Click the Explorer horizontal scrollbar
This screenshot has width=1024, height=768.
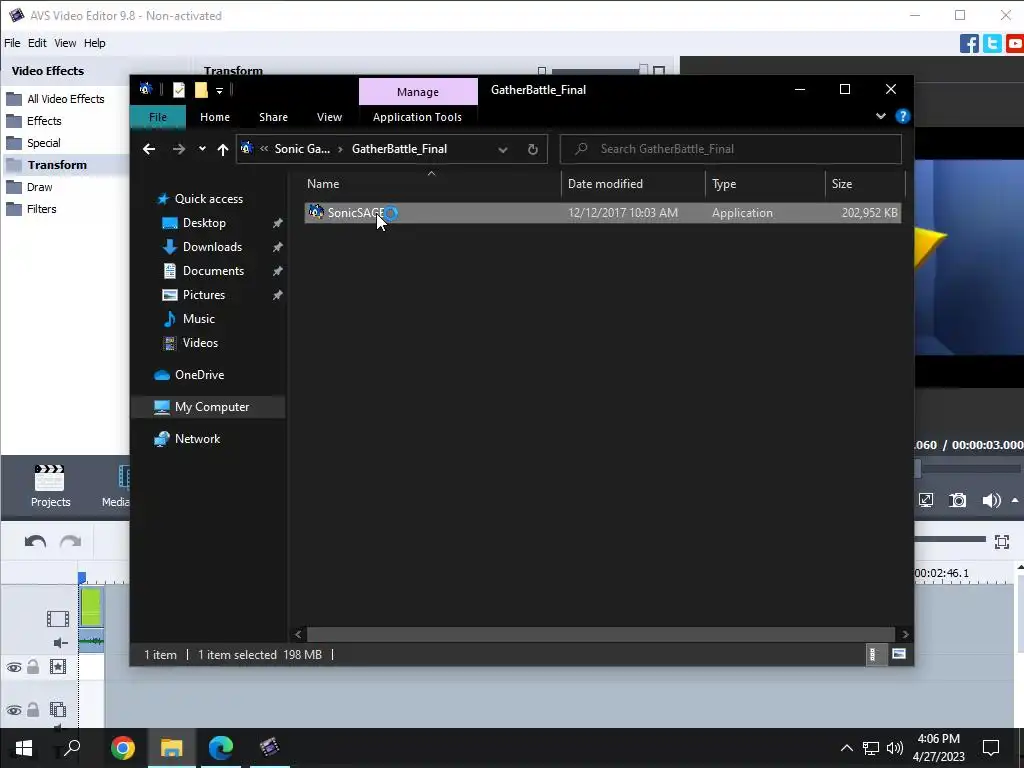(x=600, y=634)
